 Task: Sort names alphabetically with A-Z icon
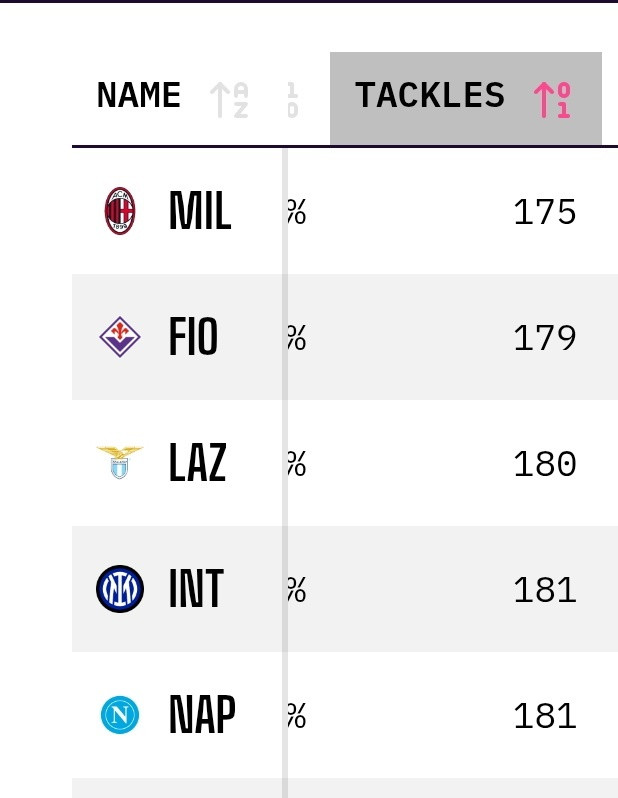[x=230, y=99]
